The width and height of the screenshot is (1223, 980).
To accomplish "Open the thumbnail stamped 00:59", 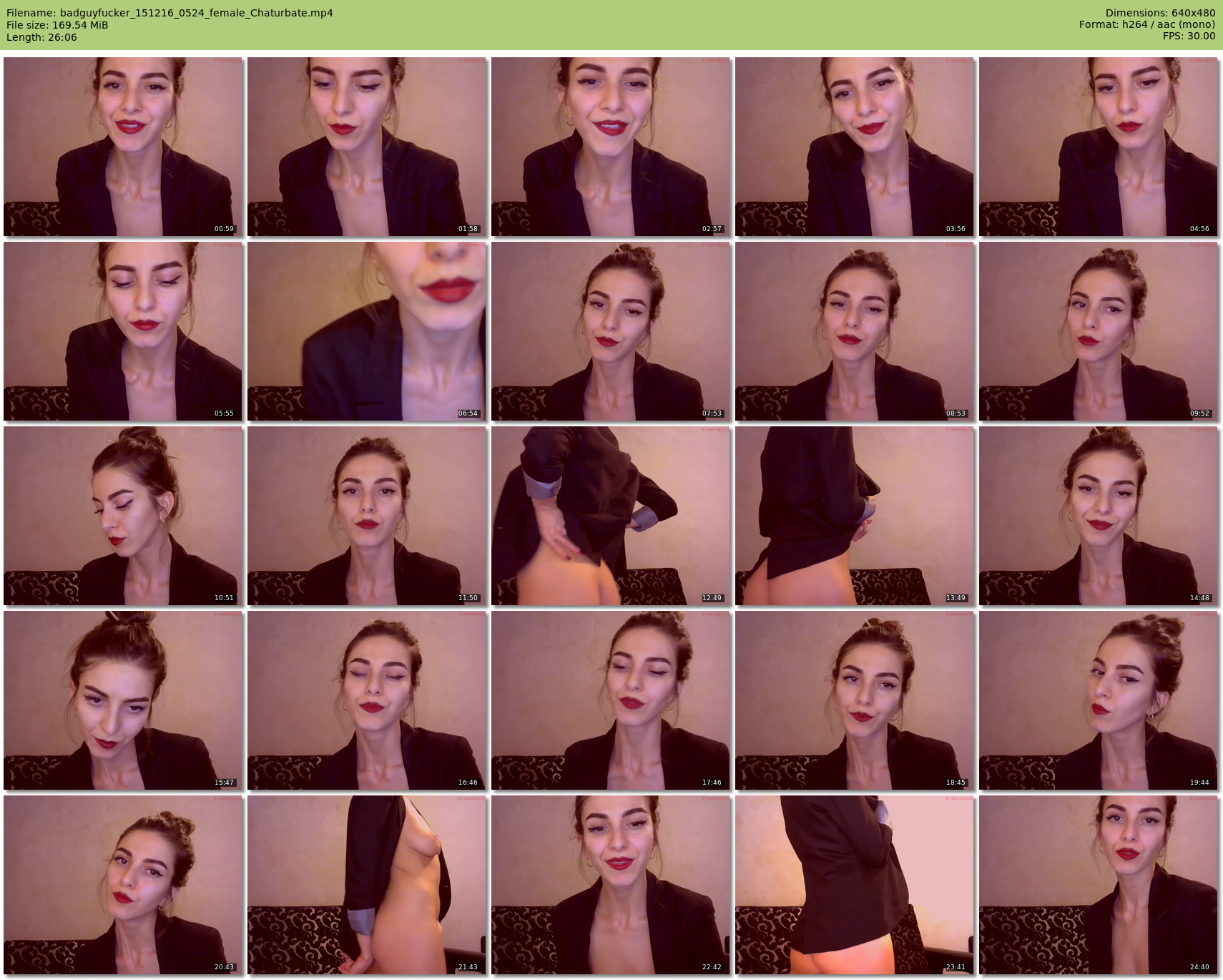I will tap(123, 147).
